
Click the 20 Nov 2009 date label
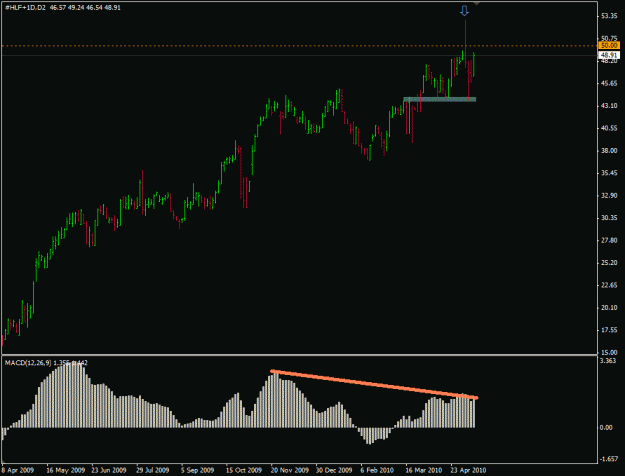point(290,470)
